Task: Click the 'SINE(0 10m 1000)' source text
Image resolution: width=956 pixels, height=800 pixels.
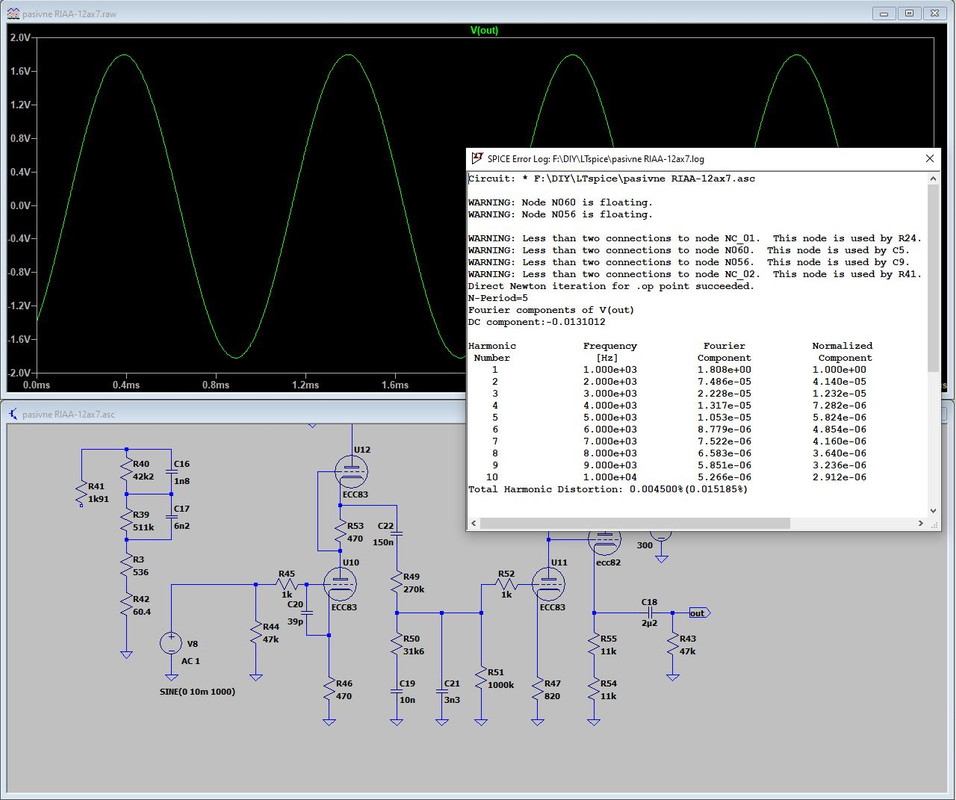Action: coord(197,691)
